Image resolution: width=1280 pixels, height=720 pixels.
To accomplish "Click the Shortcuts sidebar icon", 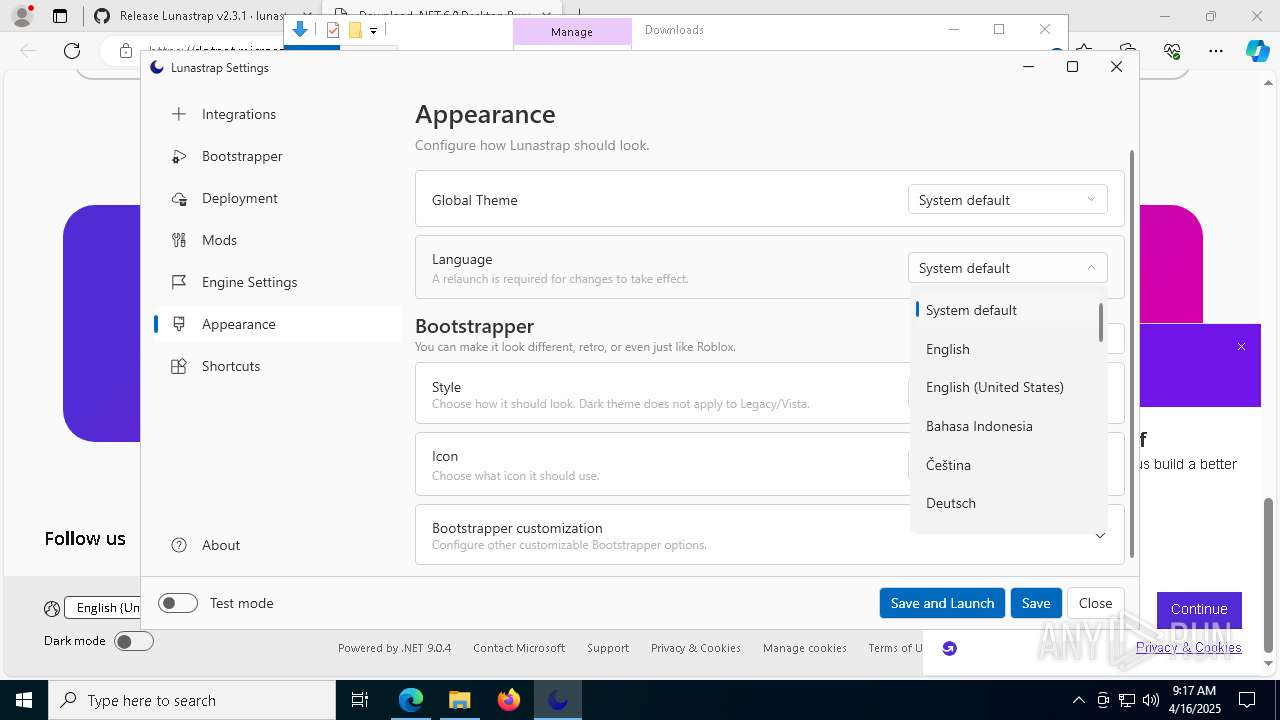I will pyautogui.click(x=179, y=366).
